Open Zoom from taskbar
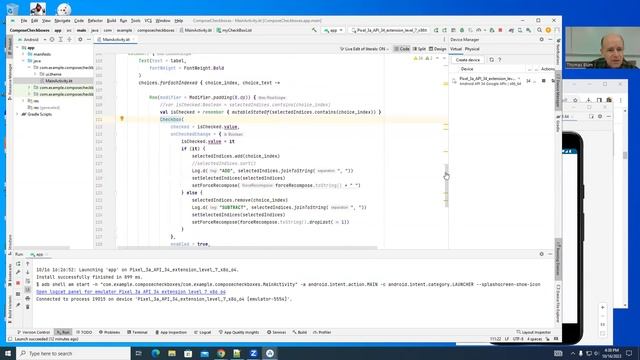 coord(253,353)
